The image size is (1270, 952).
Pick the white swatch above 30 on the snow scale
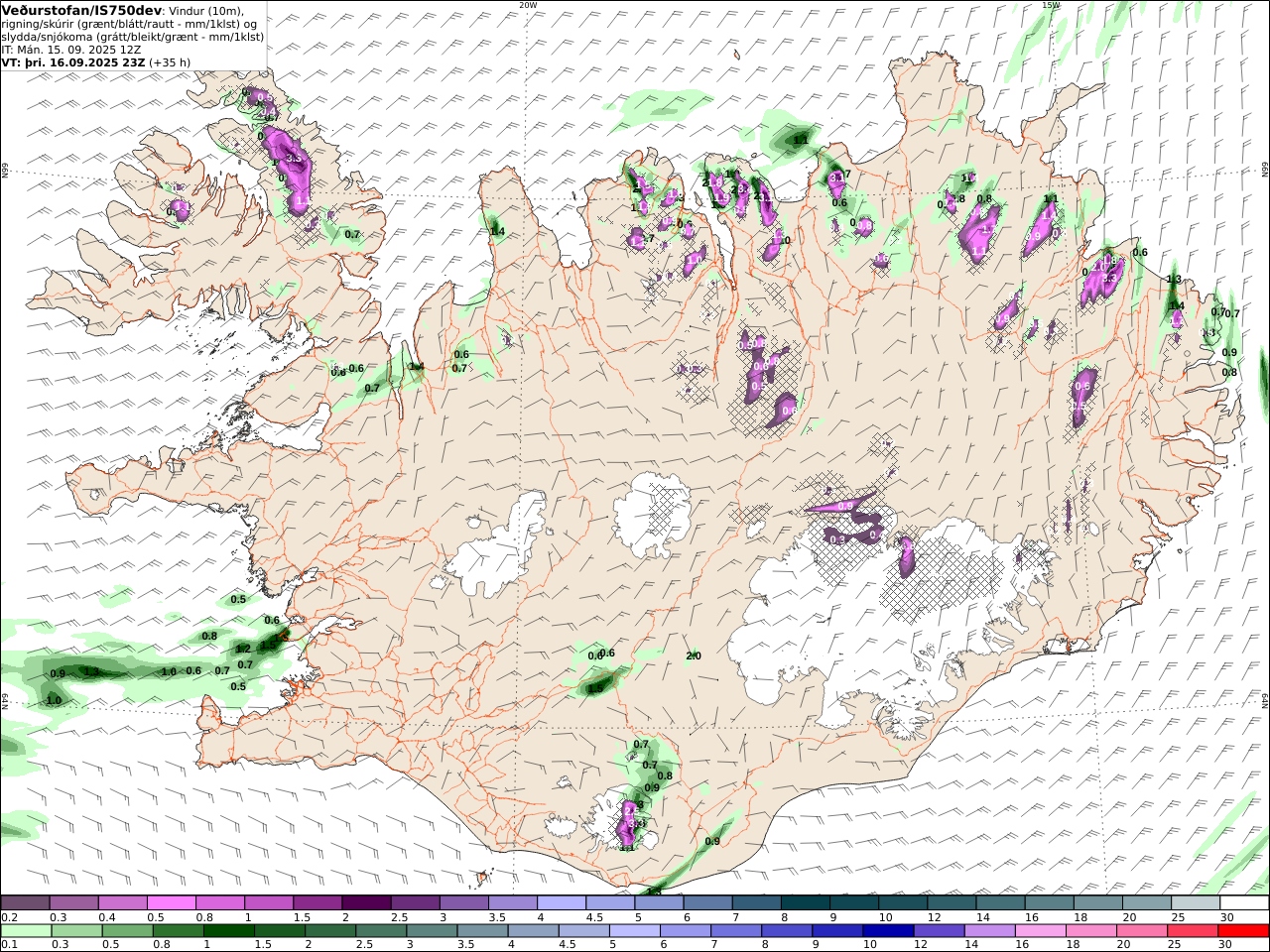[x=1243, y=903]
